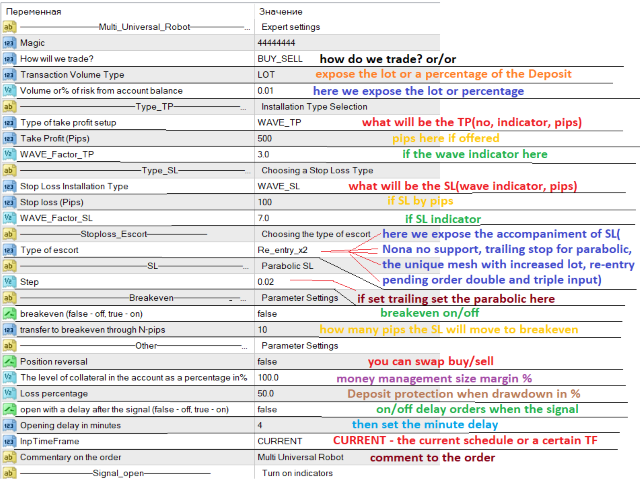The image size is (640, 480).
Task: Edit breakeven N-pips value 10
Action: 262,329
